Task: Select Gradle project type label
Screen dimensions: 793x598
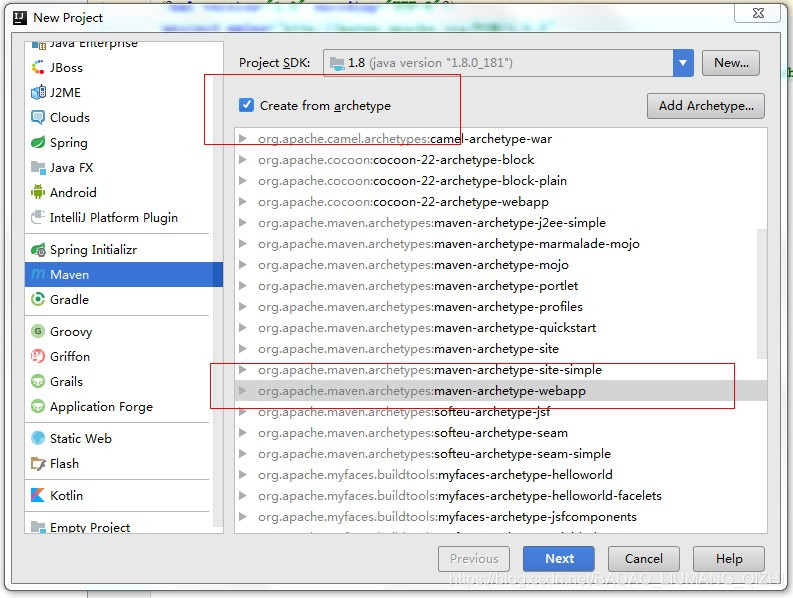Action: (x=69, y=300)
